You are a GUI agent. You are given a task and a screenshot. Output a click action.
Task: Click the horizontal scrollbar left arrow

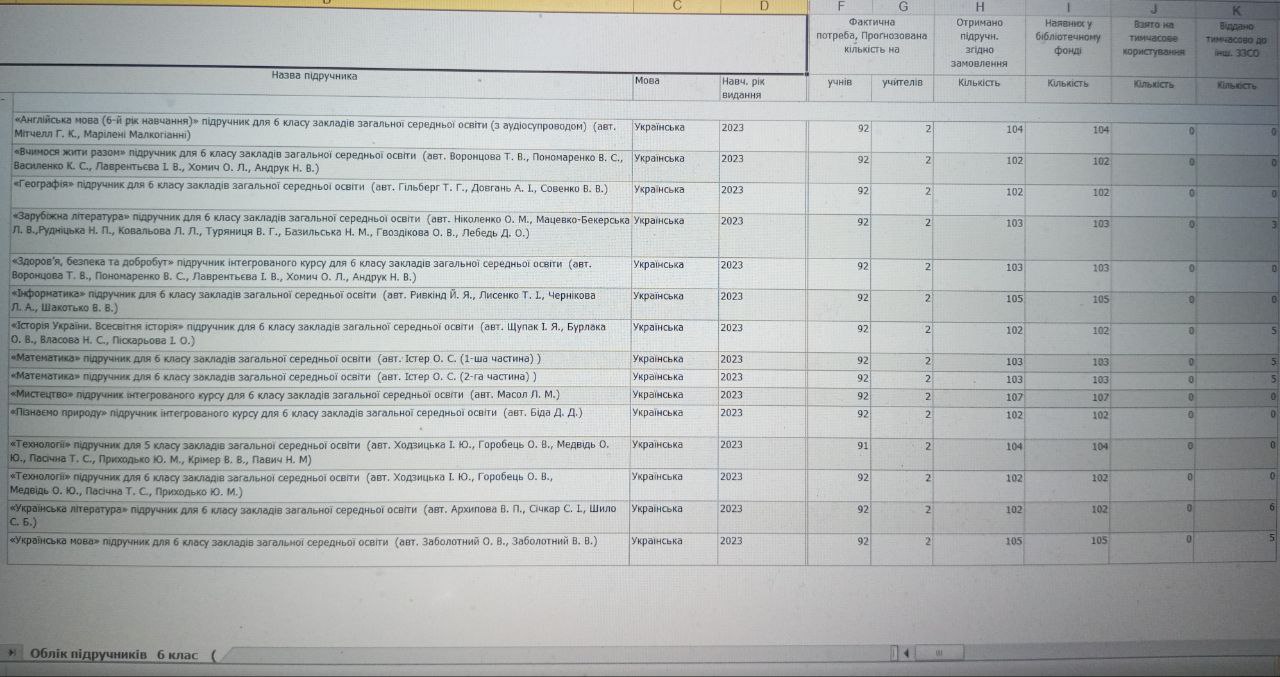pos(907,654)
